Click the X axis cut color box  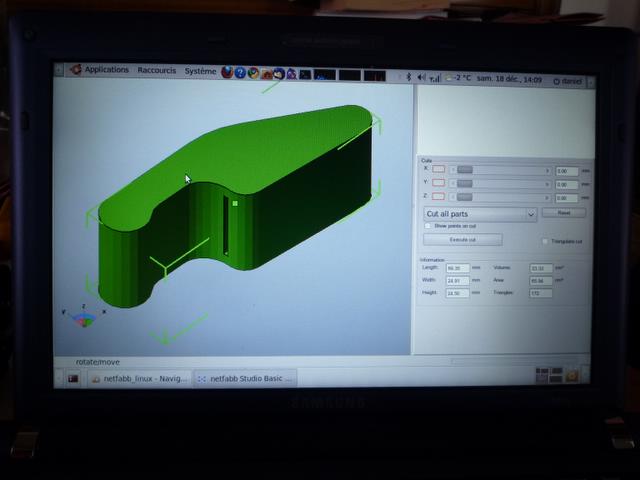439,170
